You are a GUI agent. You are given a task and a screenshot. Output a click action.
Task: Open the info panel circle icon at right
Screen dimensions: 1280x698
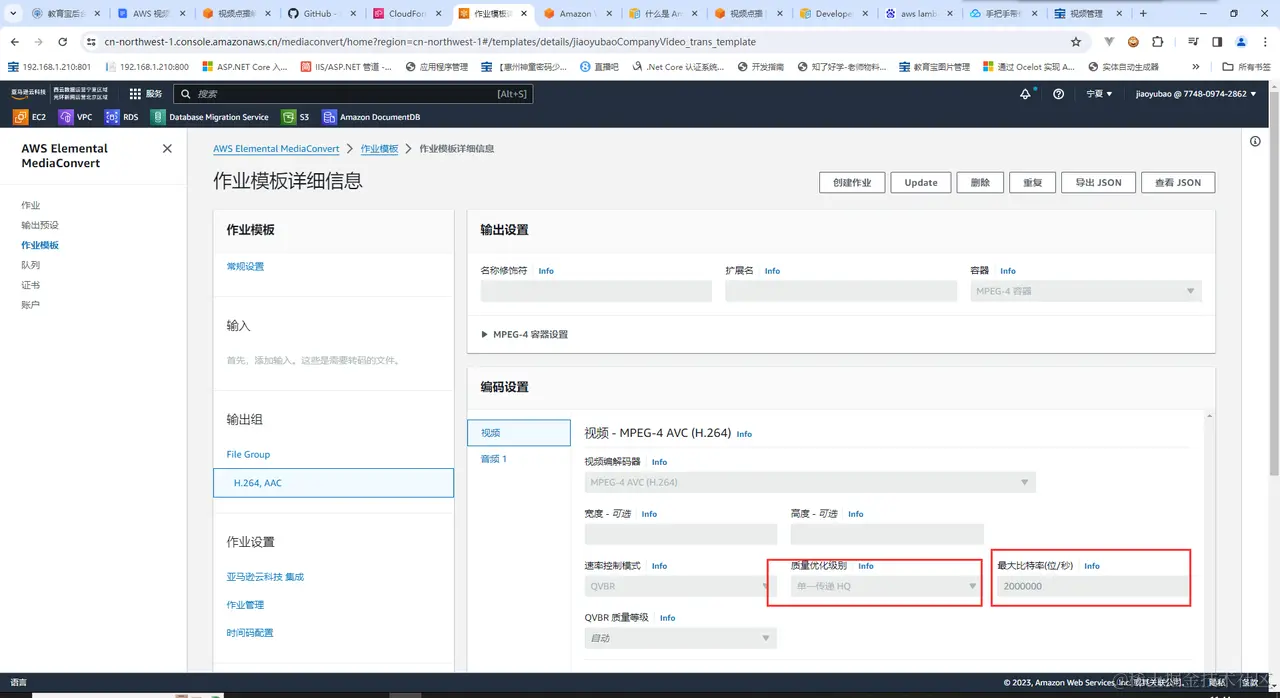point(1255,141)
